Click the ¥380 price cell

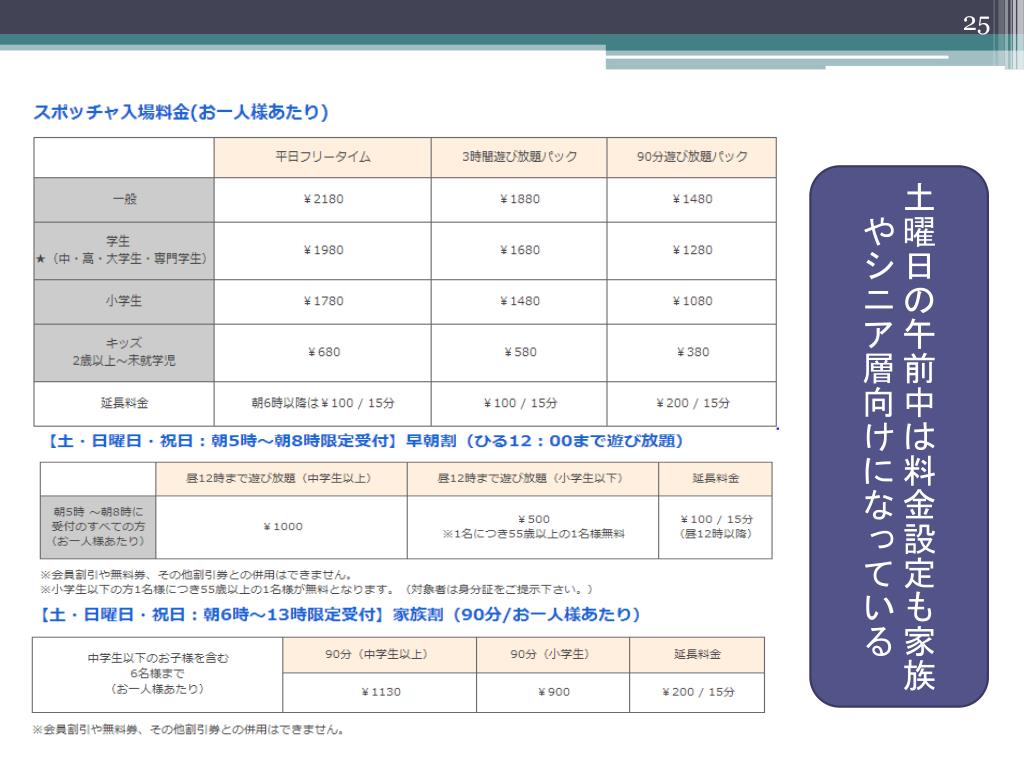tap(692, 353)
